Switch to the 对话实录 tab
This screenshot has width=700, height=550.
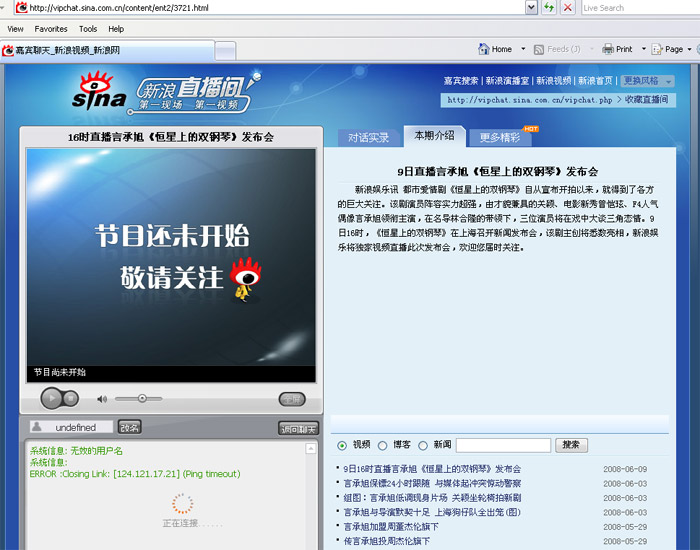(x=369, y=138)
